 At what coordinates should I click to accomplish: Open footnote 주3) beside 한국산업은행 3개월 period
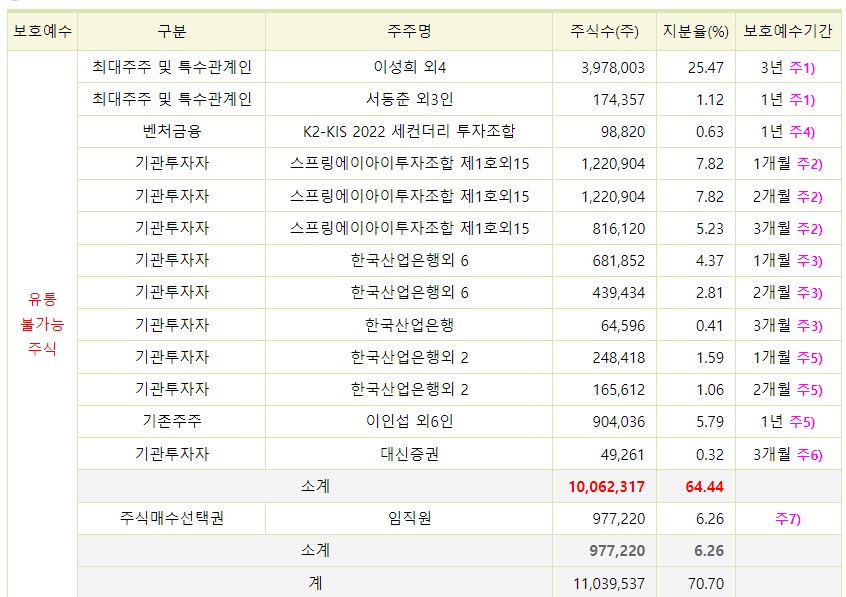click(810, 325)
